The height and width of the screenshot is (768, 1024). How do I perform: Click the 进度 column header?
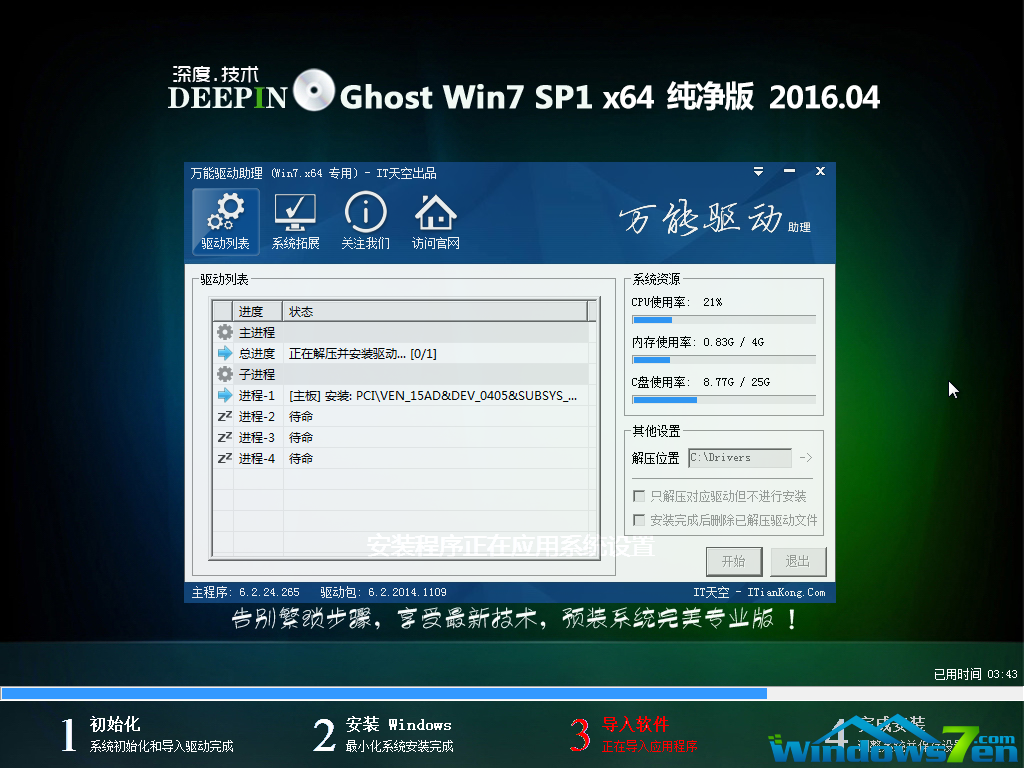(257, 312)
